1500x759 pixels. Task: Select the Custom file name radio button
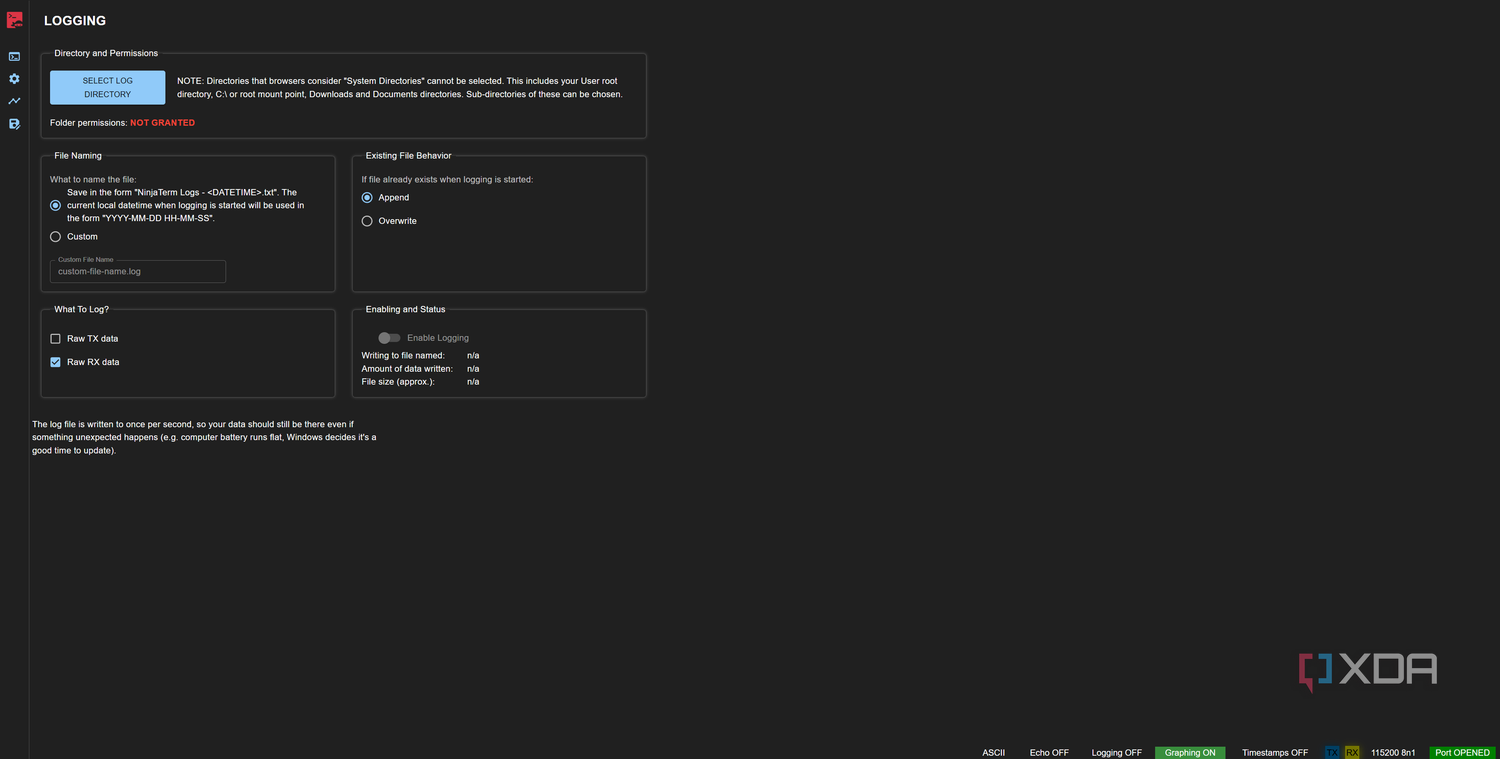point(56,237)
